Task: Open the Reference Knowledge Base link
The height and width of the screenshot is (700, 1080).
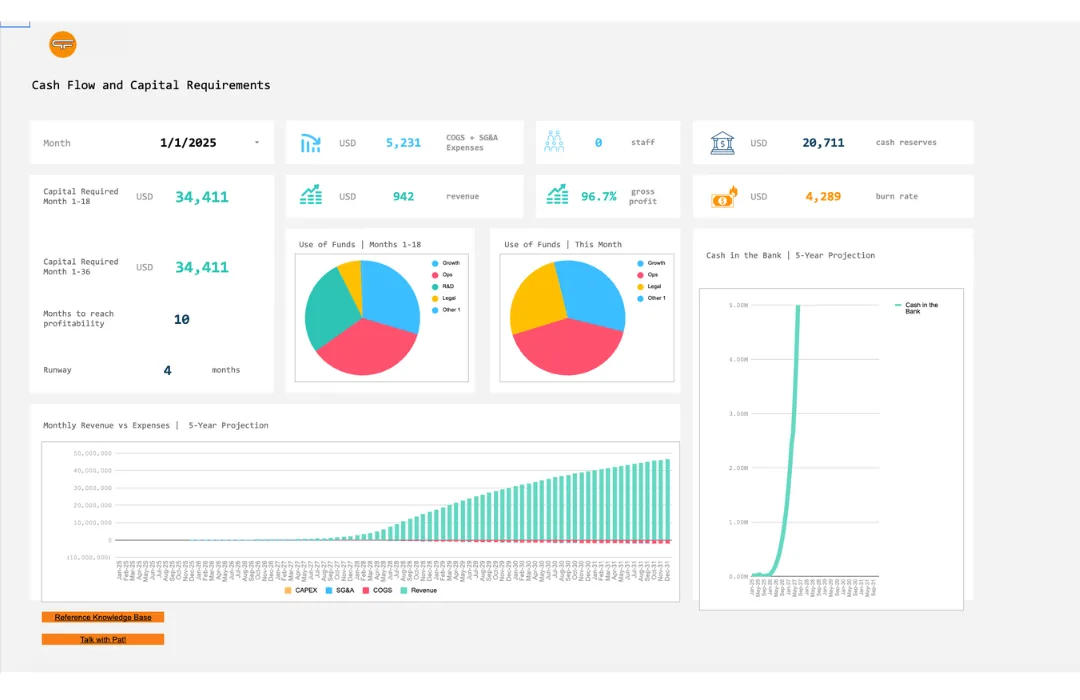Action: (103, 617)
